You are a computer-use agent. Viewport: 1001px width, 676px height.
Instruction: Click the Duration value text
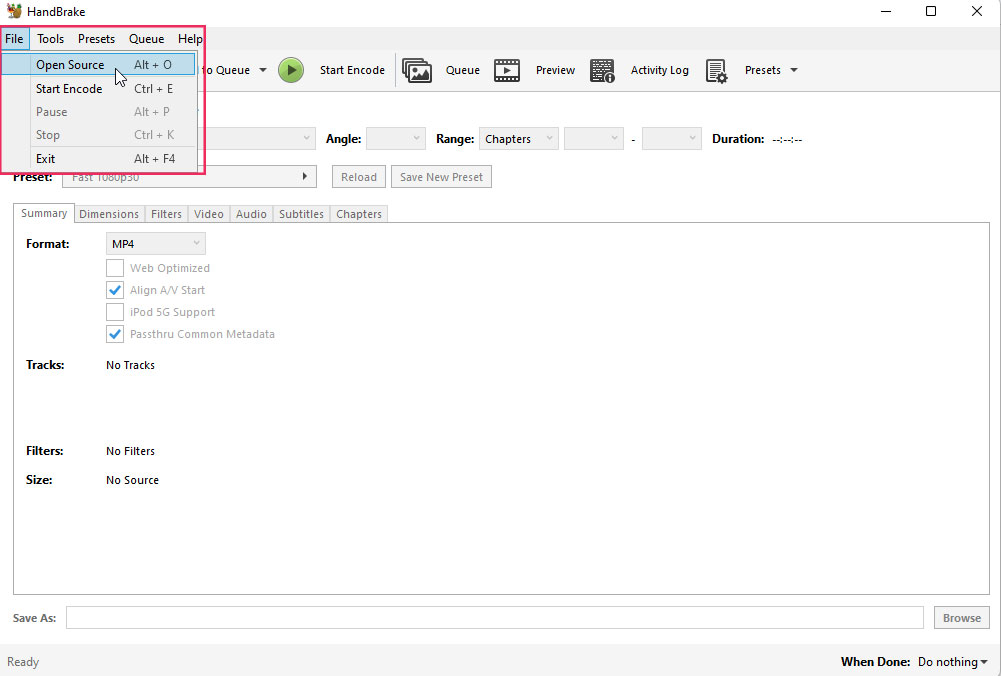click(787, 139)
